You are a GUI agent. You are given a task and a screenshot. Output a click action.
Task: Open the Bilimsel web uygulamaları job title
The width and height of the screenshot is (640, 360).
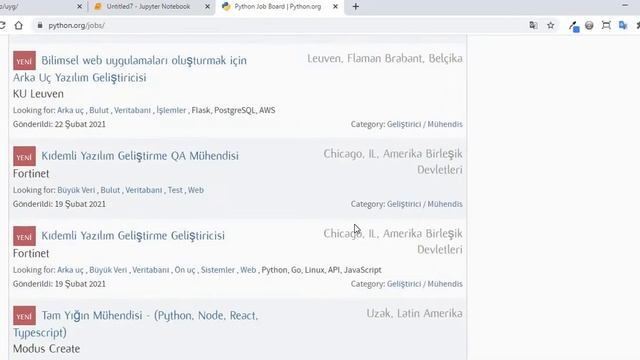pos(130,69)
